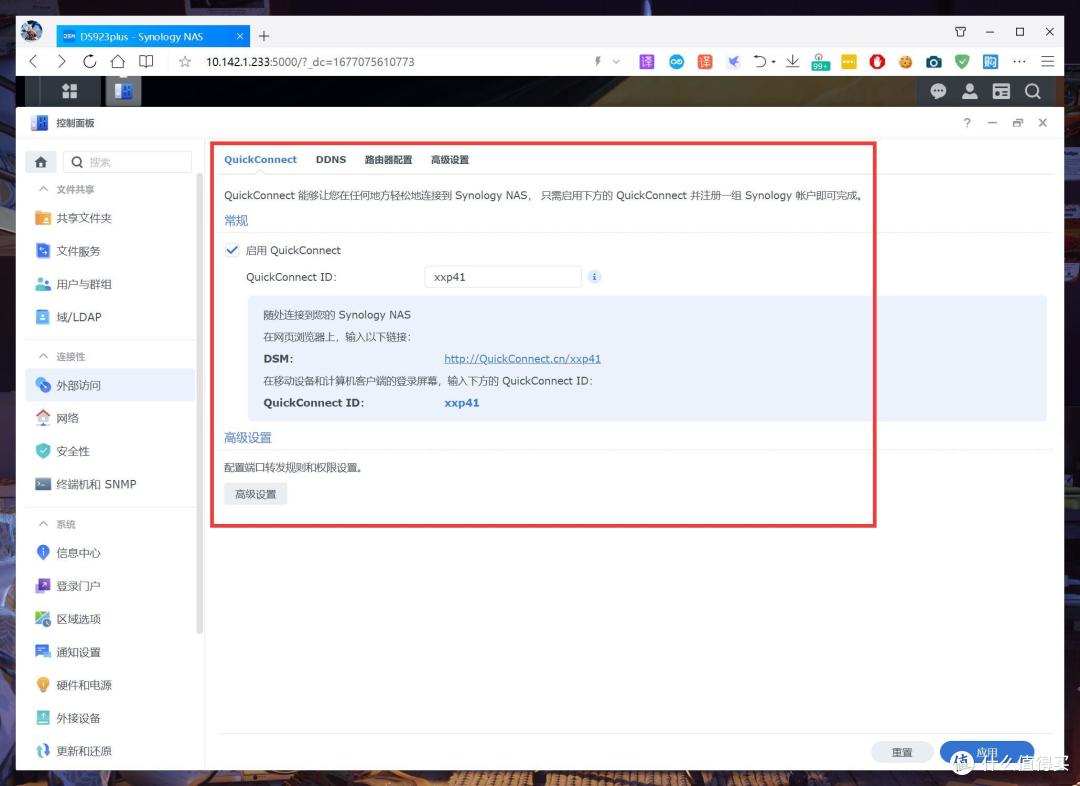1080x786 pixels.
Task: Collapse the 系统 sidebar section
Action: tap(43, 524)
